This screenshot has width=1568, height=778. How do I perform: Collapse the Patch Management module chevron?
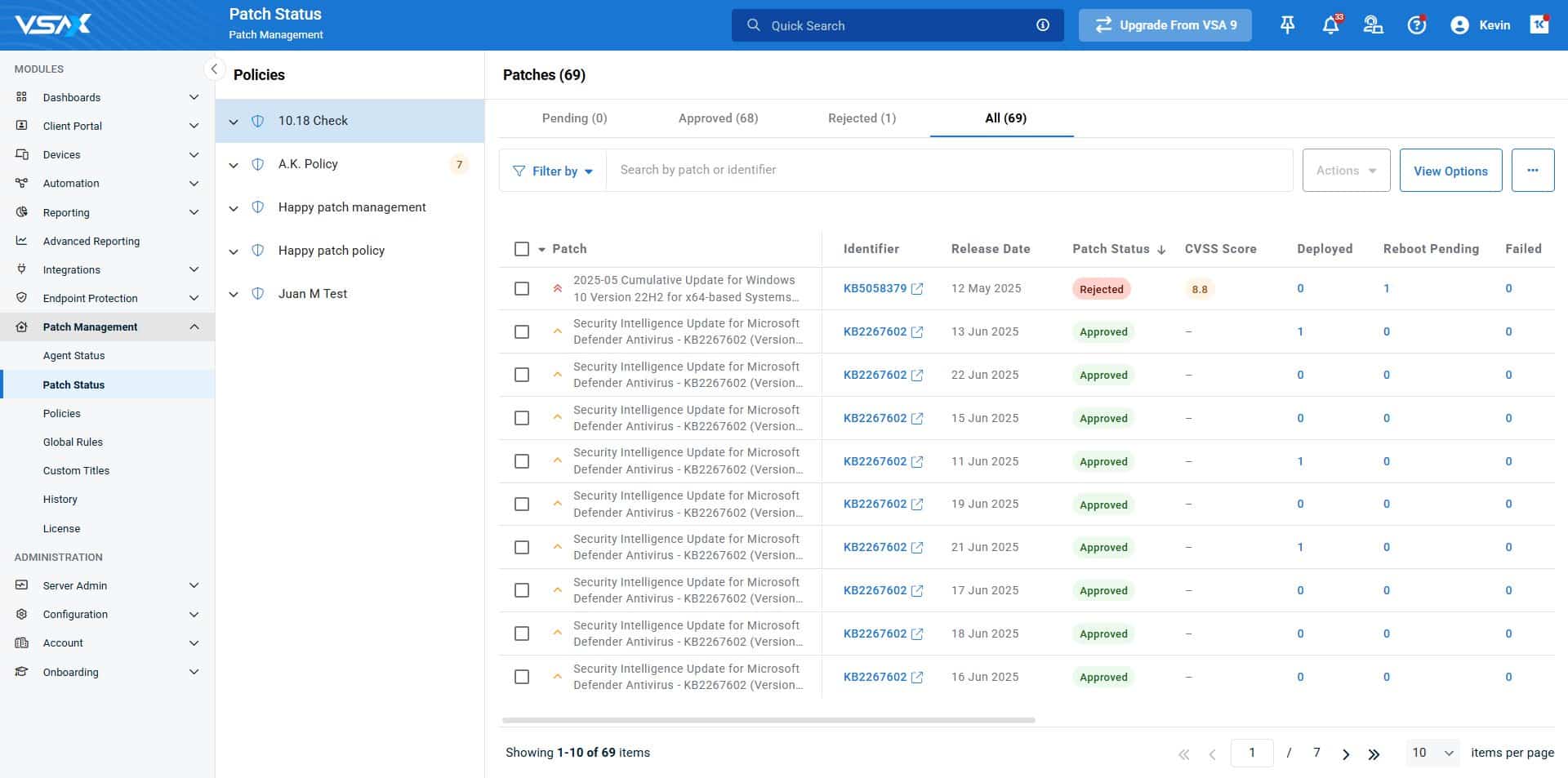[194, 327]
